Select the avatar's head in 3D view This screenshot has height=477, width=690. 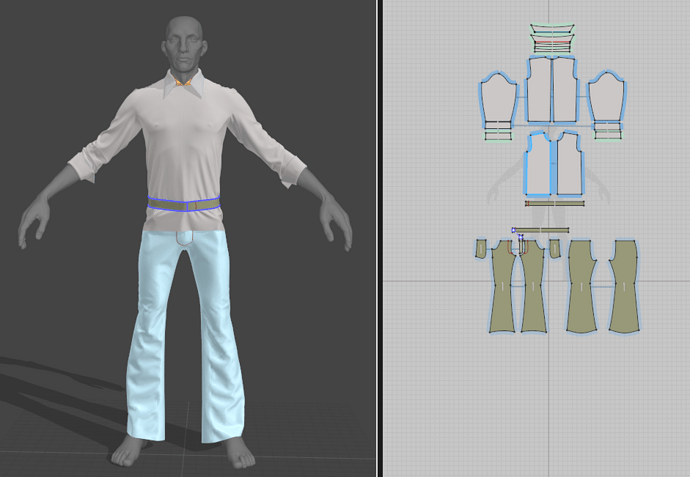pos(184,43)
